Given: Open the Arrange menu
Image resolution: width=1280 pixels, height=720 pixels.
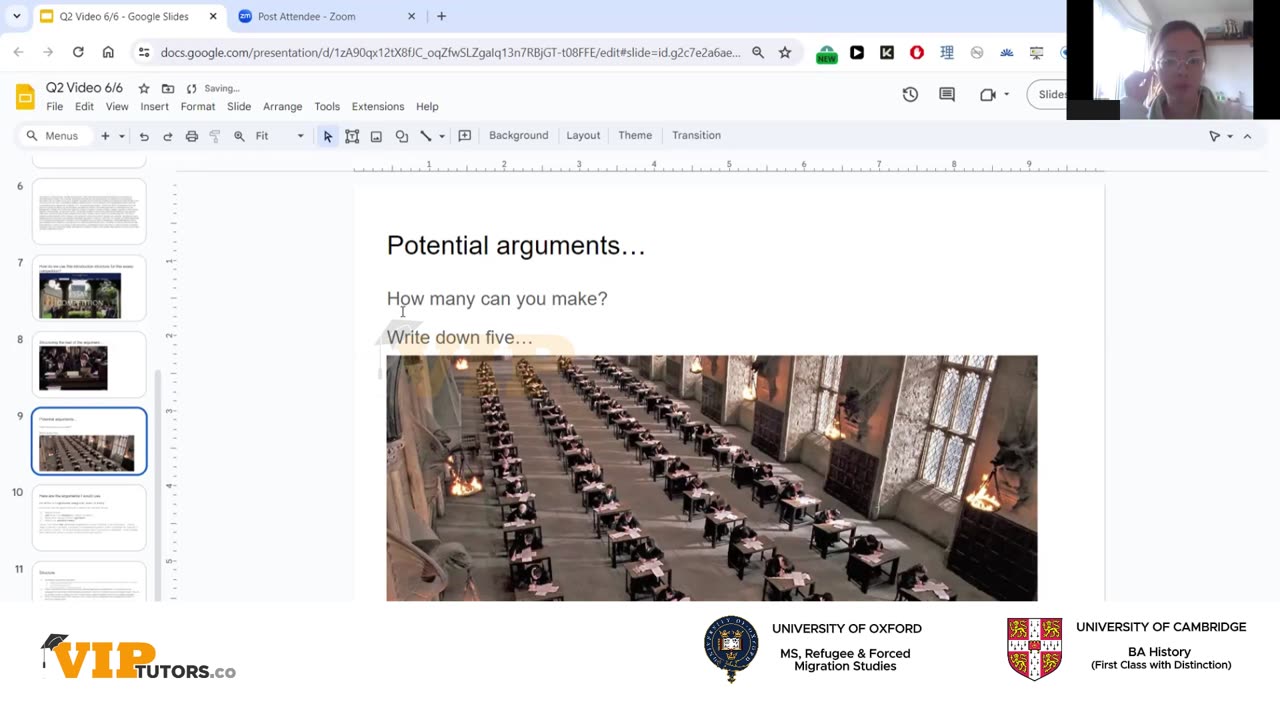Looking at the screenshot, I should pyautogui.click(x=283, y=107).
